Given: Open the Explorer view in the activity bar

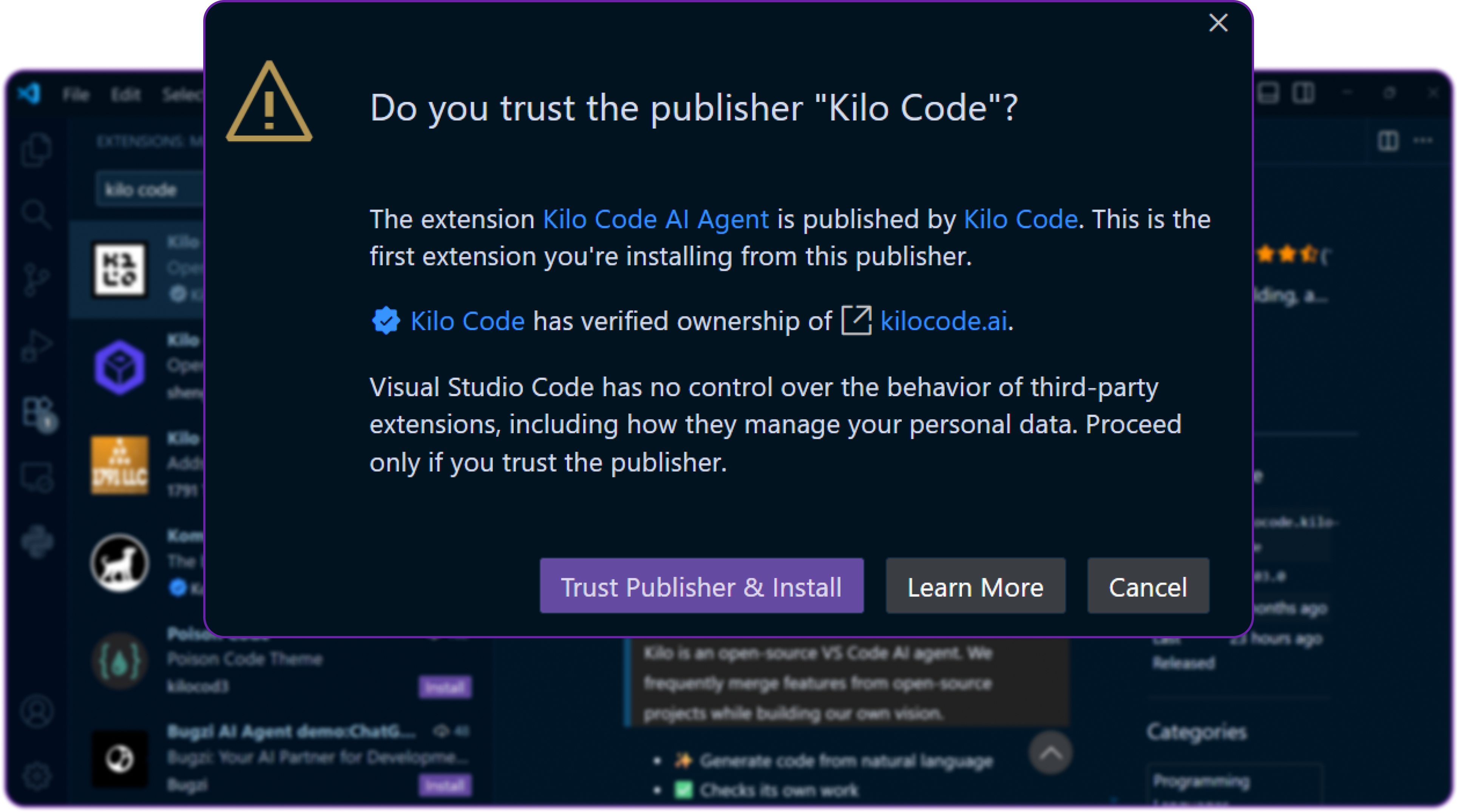Looking at the screenshot, I should tap(36, 150).
